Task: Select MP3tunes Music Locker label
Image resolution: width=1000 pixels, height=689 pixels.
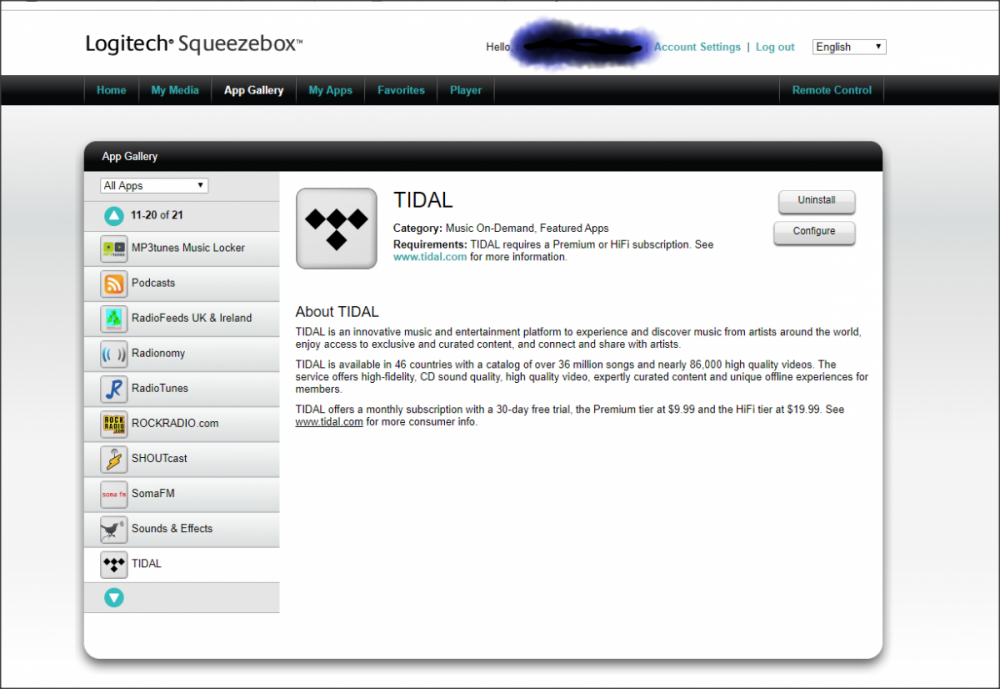Action: [x=188, y=248]
